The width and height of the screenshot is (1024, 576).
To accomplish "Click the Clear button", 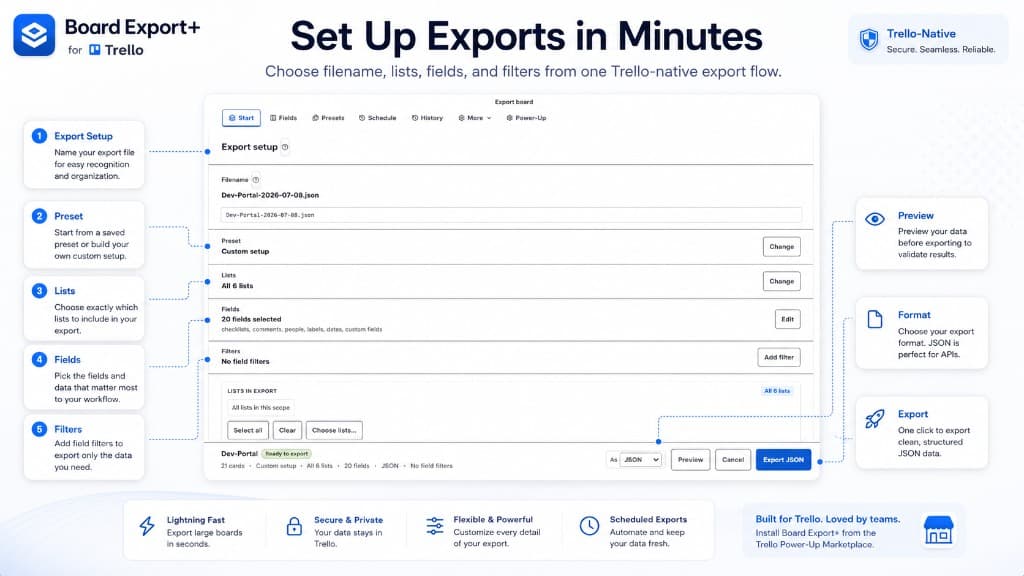I will tap(287, 430).
